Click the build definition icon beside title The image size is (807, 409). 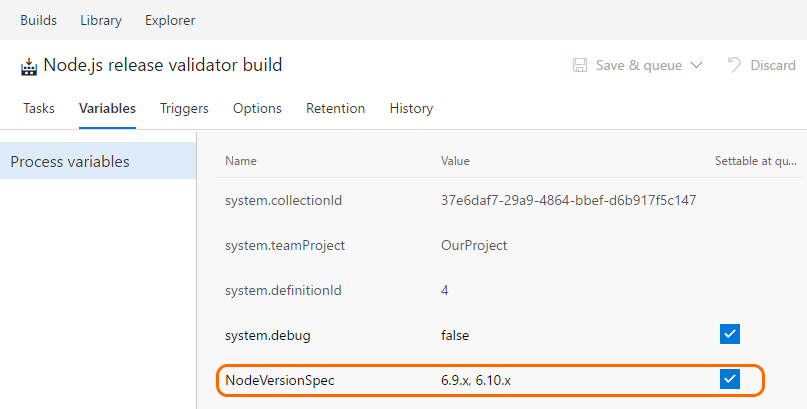29,67
